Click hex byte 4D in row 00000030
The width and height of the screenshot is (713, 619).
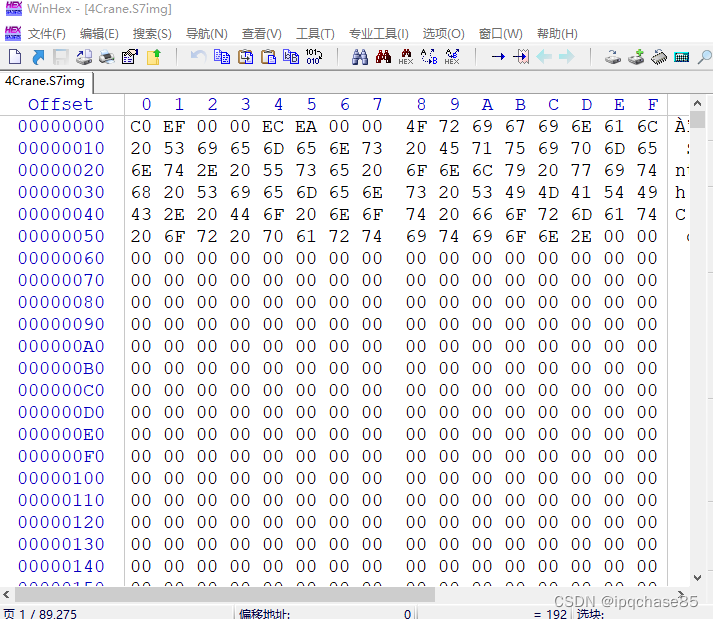point(548,192)
